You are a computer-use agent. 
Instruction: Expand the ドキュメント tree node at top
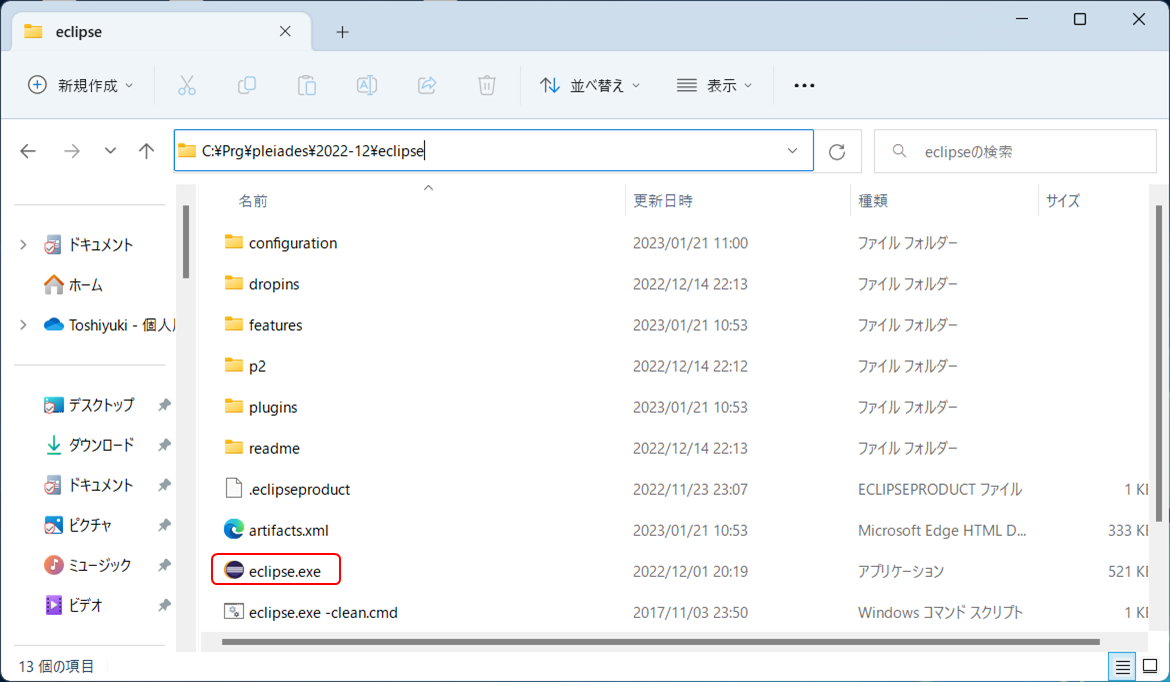pos(23,245)
